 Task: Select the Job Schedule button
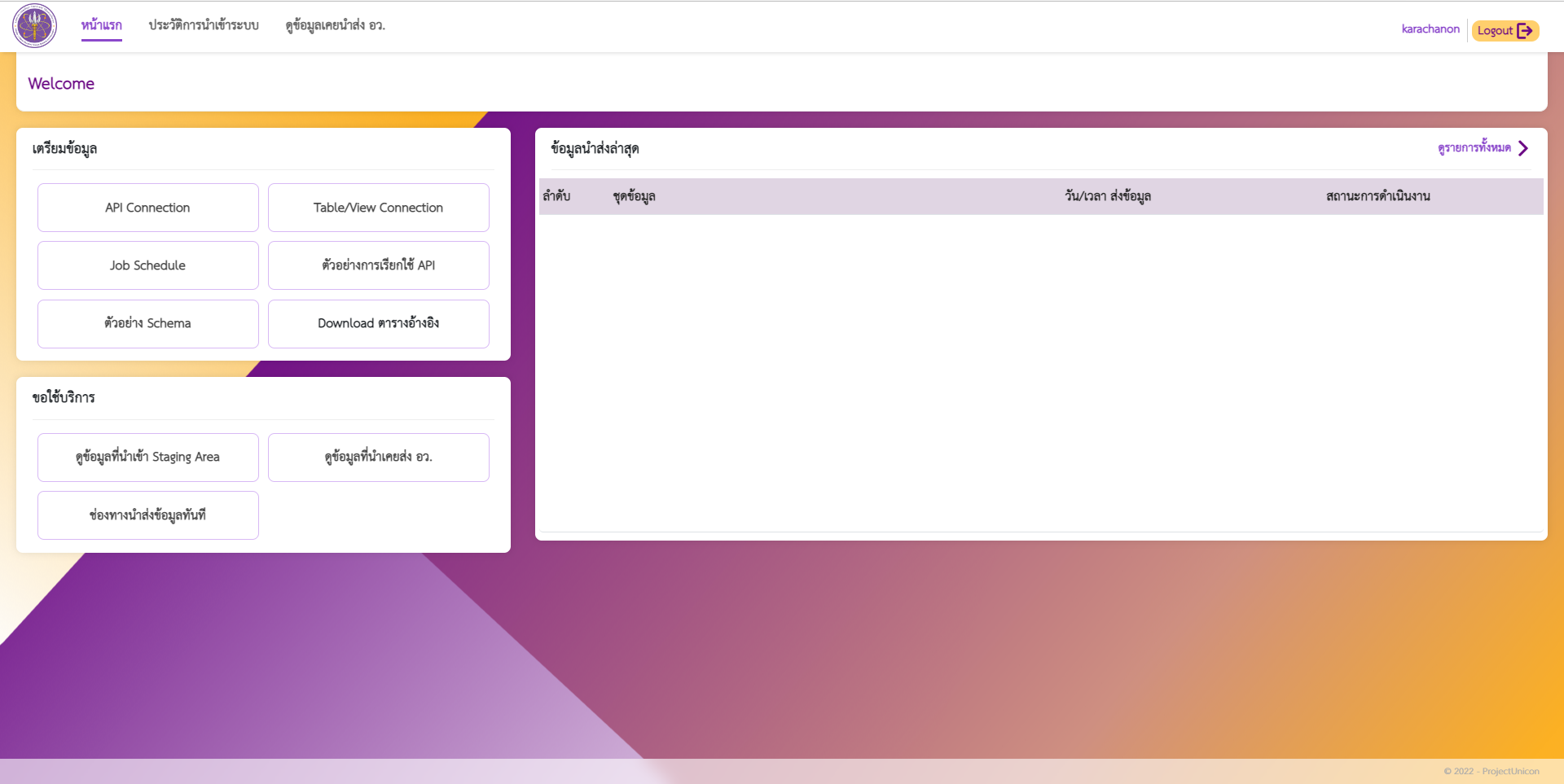tap(147, 265)
